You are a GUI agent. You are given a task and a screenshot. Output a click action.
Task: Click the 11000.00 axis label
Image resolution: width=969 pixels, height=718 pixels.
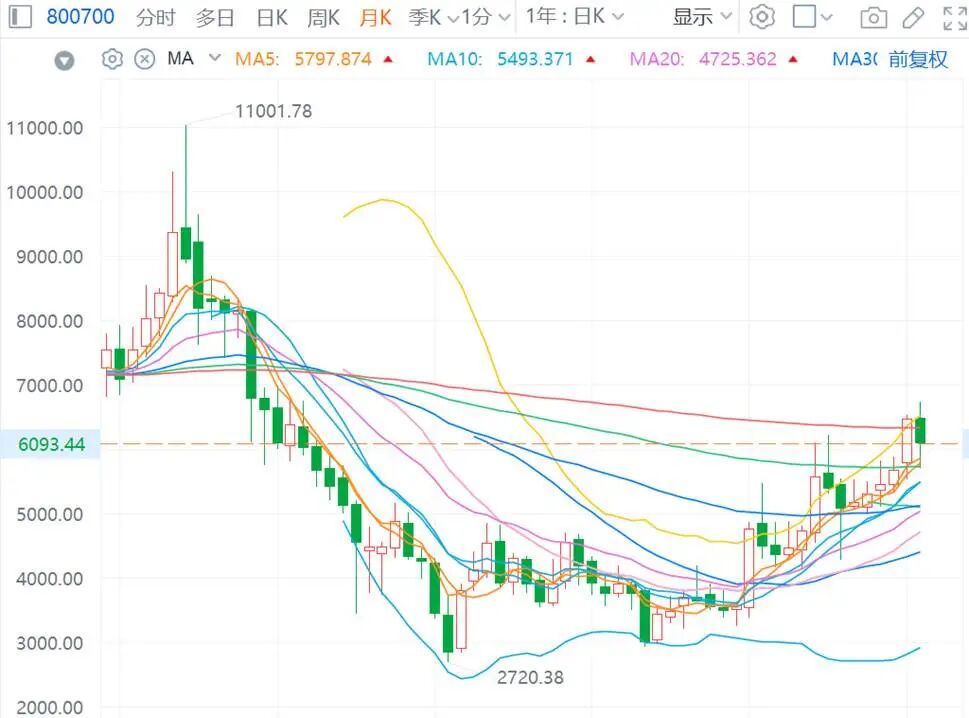44,129
